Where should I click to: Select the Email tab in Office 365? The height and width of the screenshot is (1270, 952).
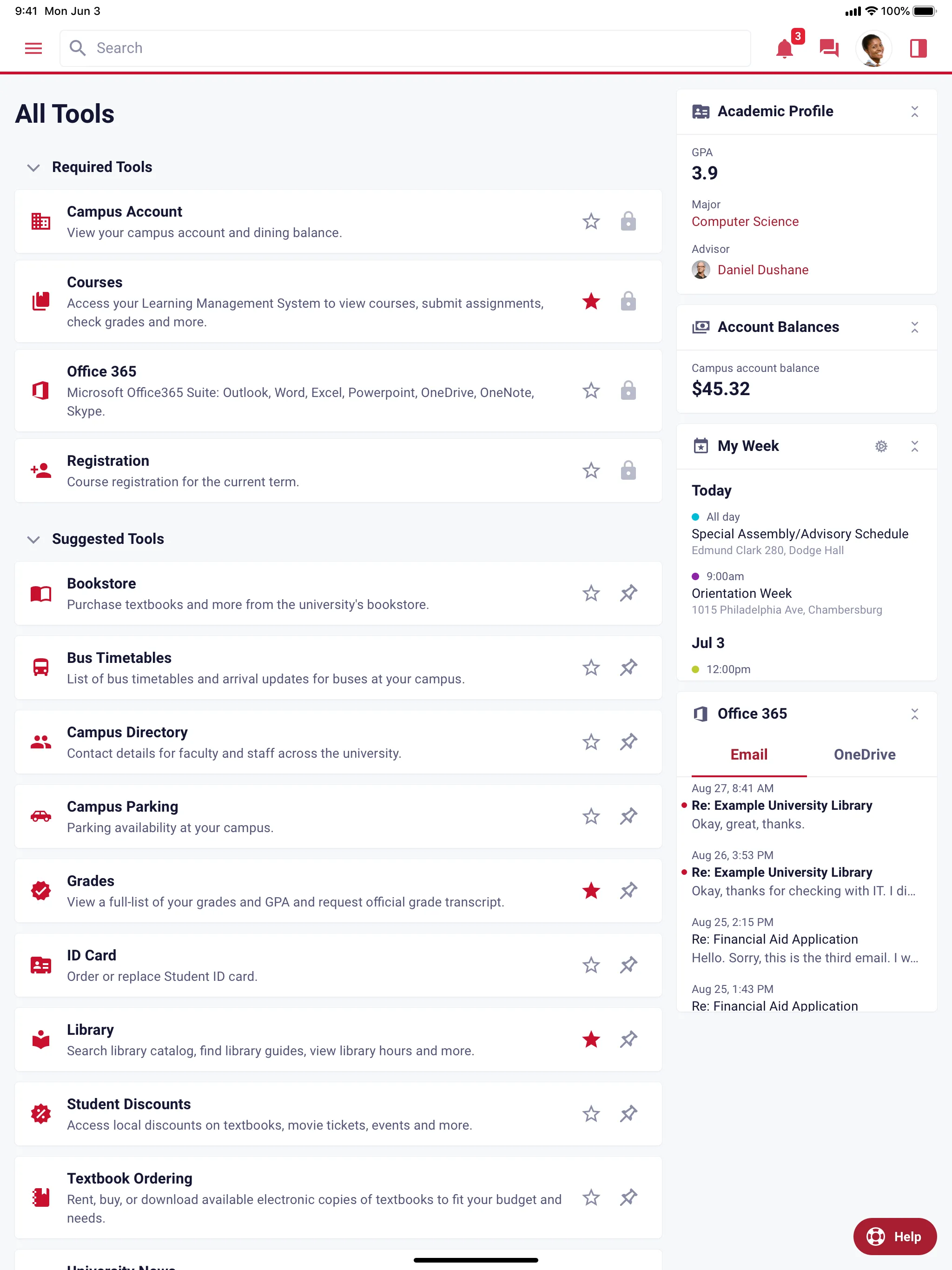749,755
